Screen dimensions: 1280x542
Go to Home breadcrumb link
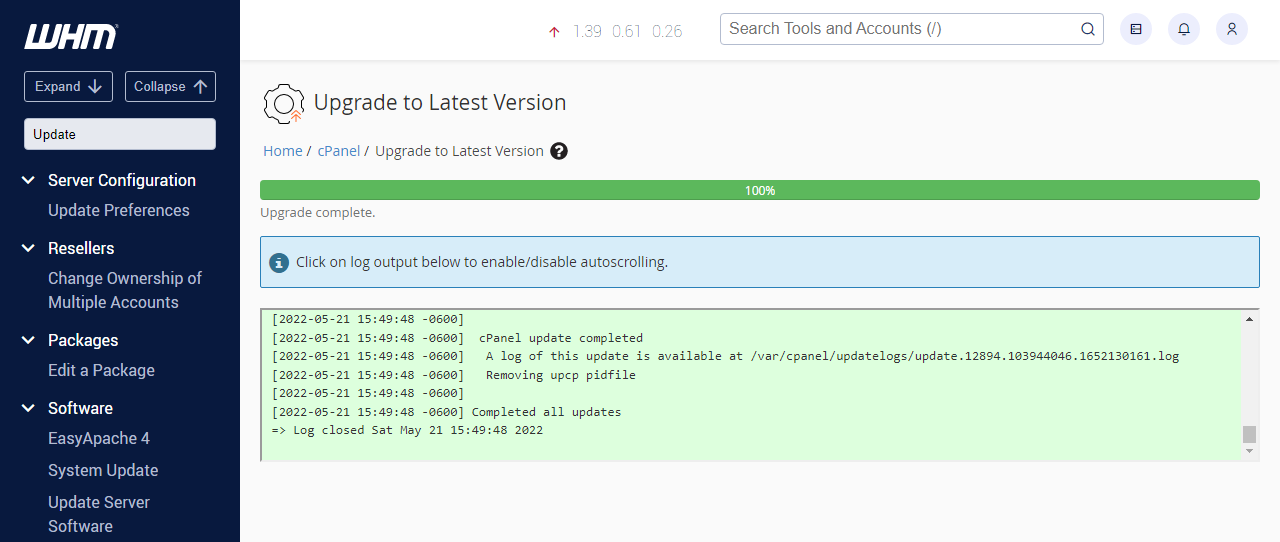pos(282,151)
